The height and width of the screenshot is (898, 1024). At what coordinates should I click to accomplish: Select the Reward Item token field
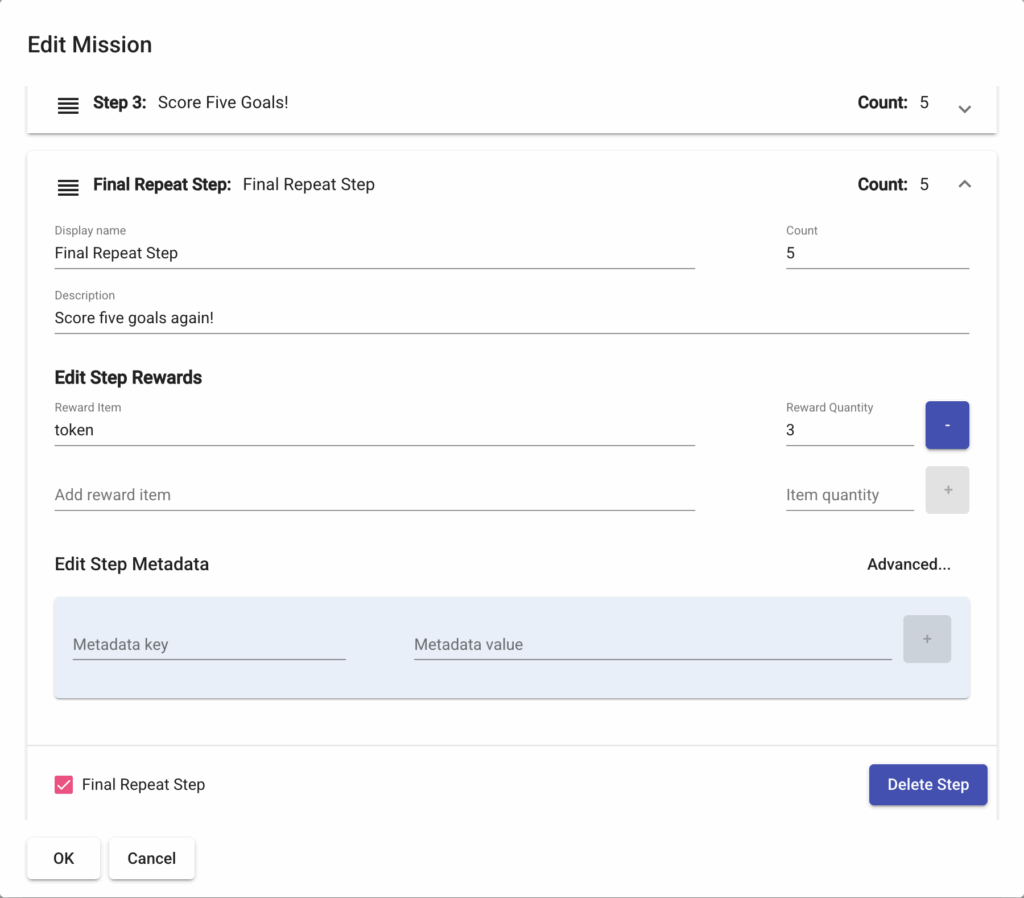pyautogui.click(x=374, y=430)
